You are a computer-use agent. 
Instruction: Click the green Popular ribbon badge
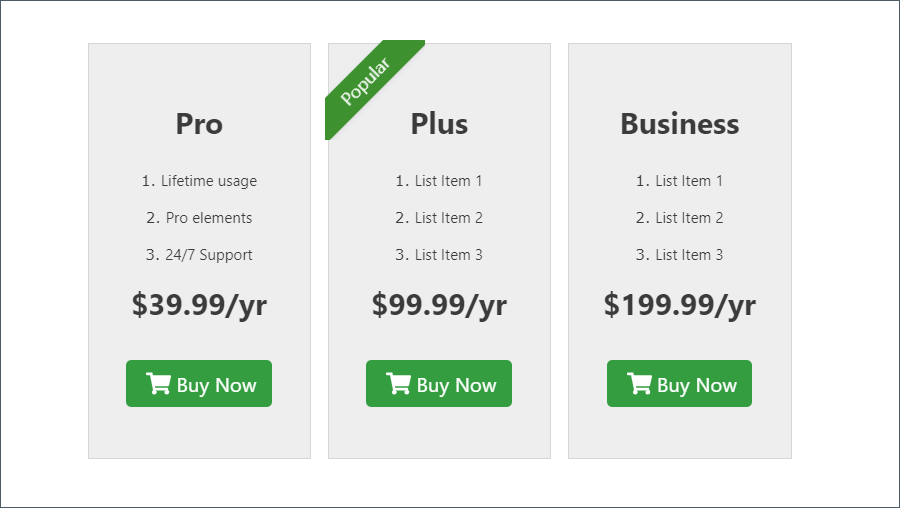pyautogui.click(x=374, y=90)
